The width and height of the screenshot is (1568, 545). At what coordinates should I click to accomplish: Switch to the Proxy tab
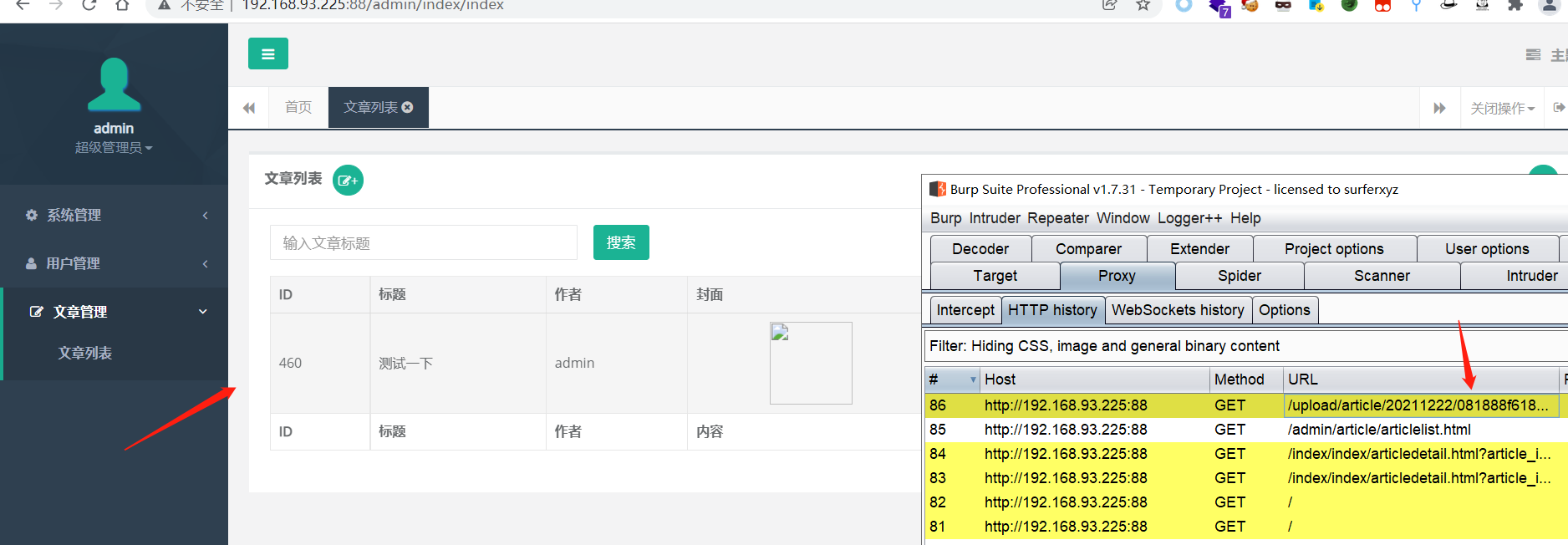[1117, 276]
